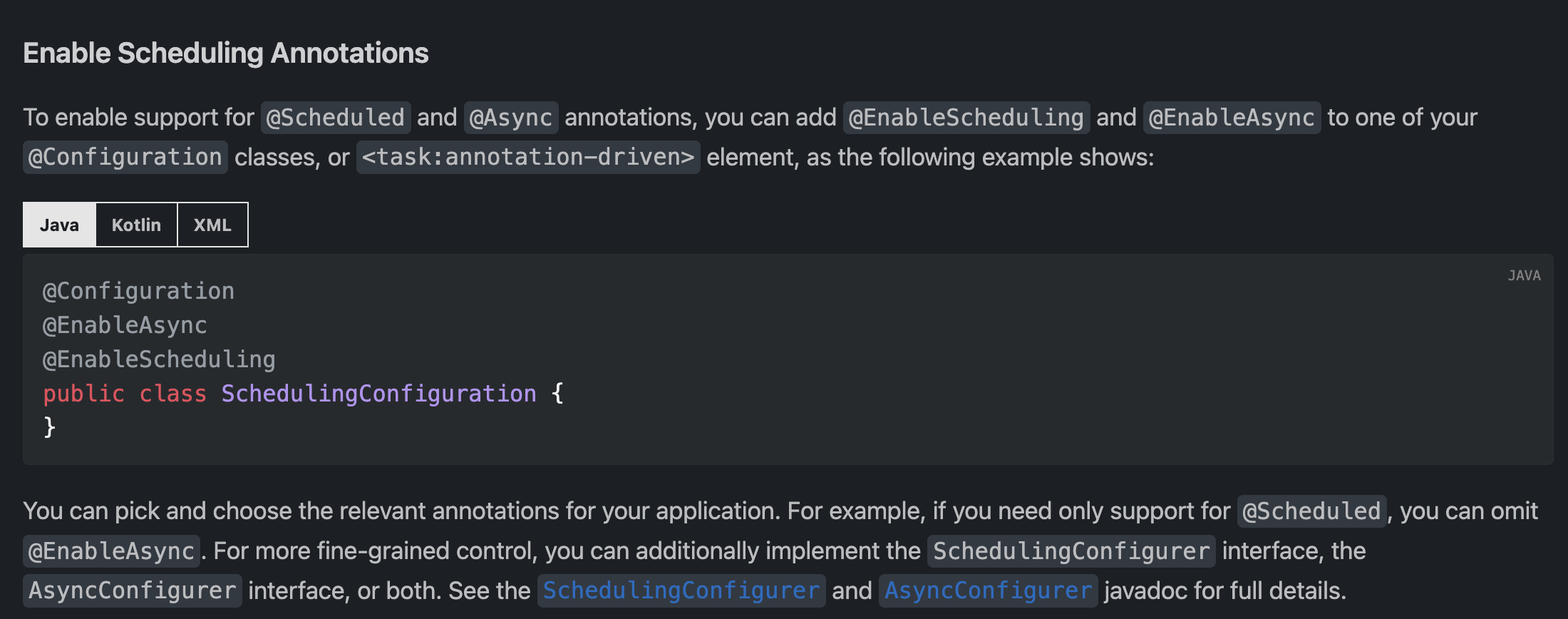Follow the blue AsyncConfigurer javadoc link
The width and height of the screenshot is (1568, 619).
click(988, 590)
